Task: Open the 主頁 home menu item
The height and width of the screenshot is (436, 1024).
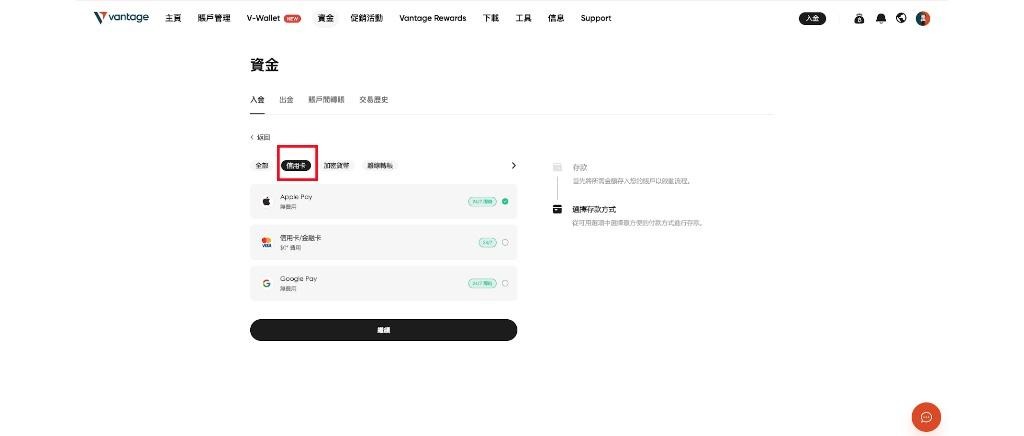Action: 173,18
